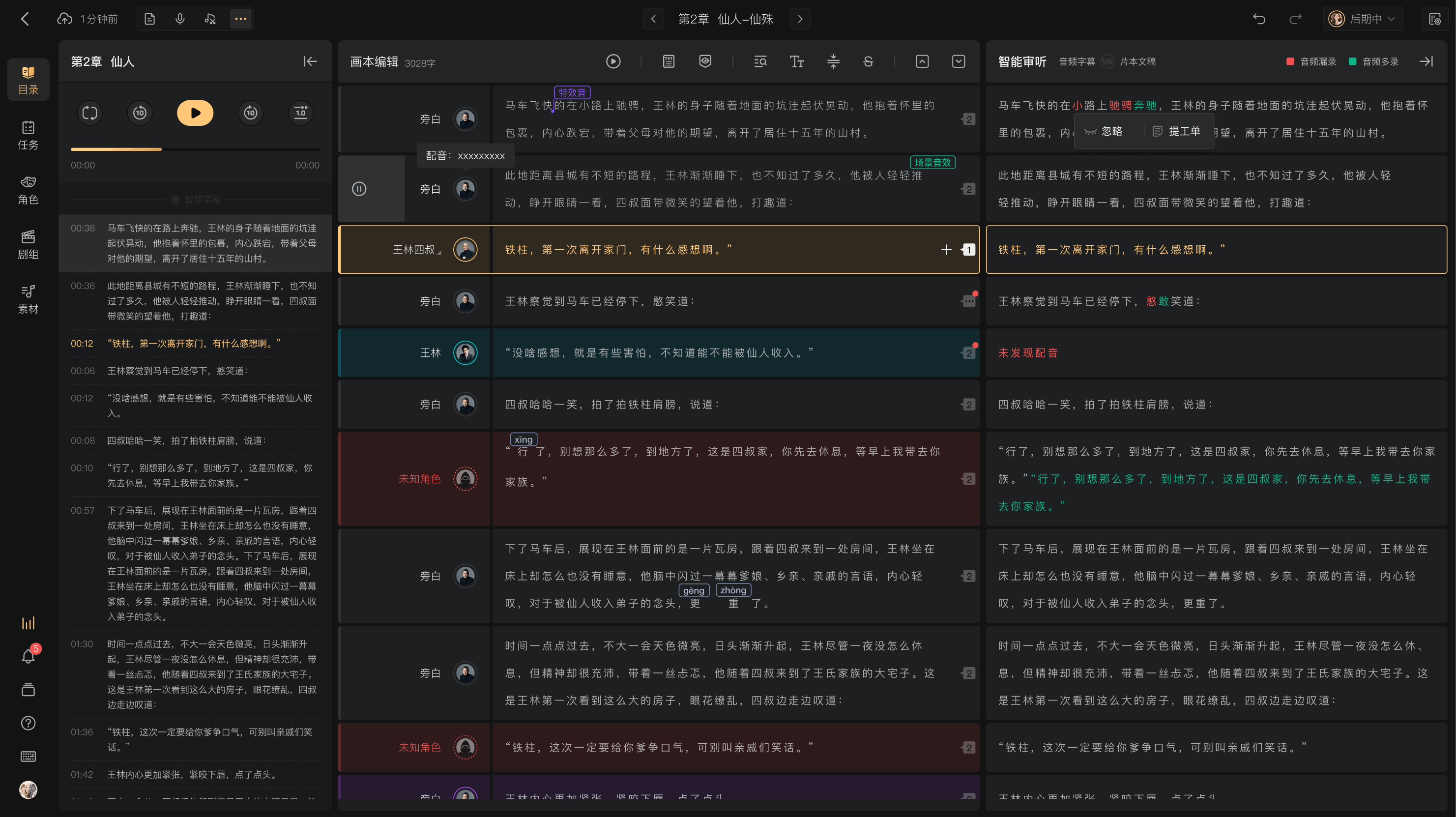Screen dimensions: 1456x817
Task: Change playback speed 1.0 button
Action: [301, 113]
